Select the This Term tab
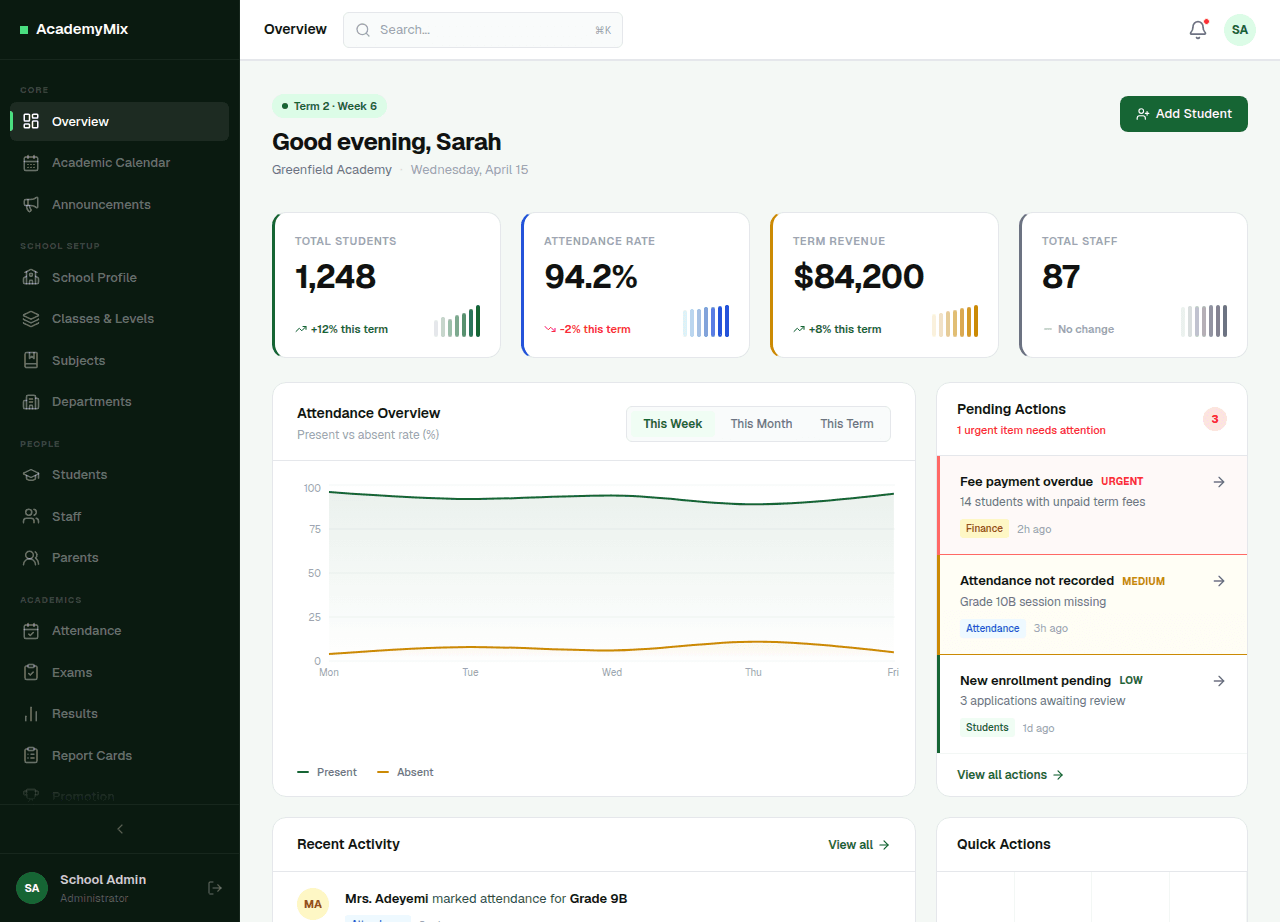This screenshot has width=1280, height=922. 846,423
